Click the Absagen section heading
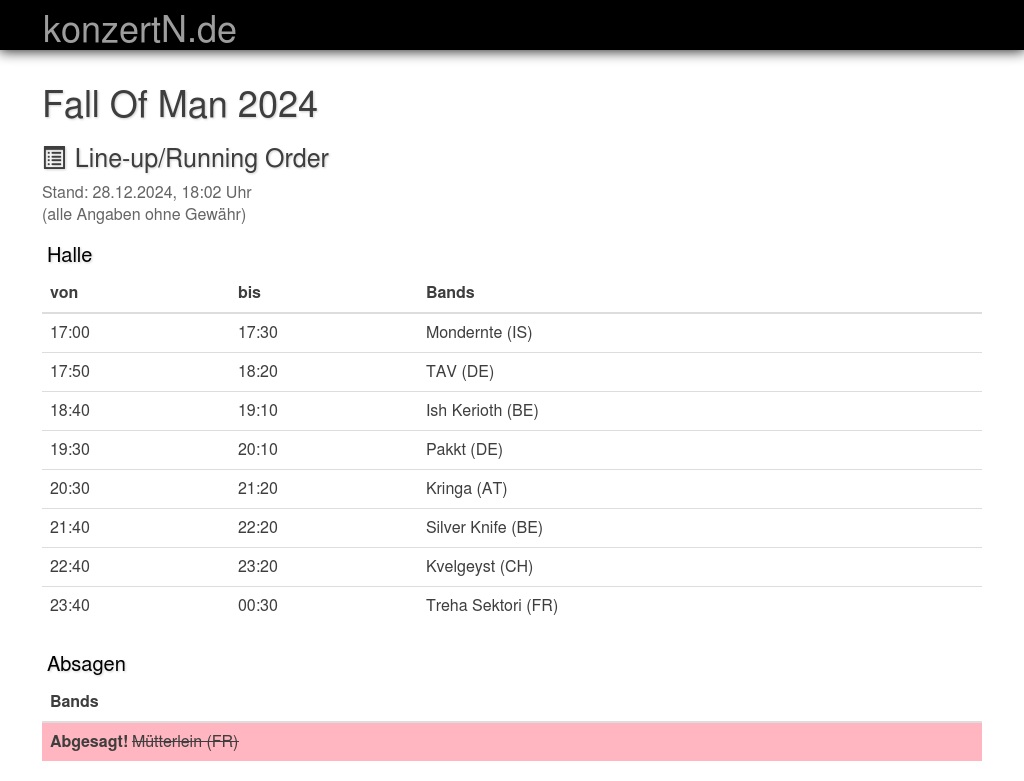Screen dimensions: 1024x781 [x=86, y=664]
